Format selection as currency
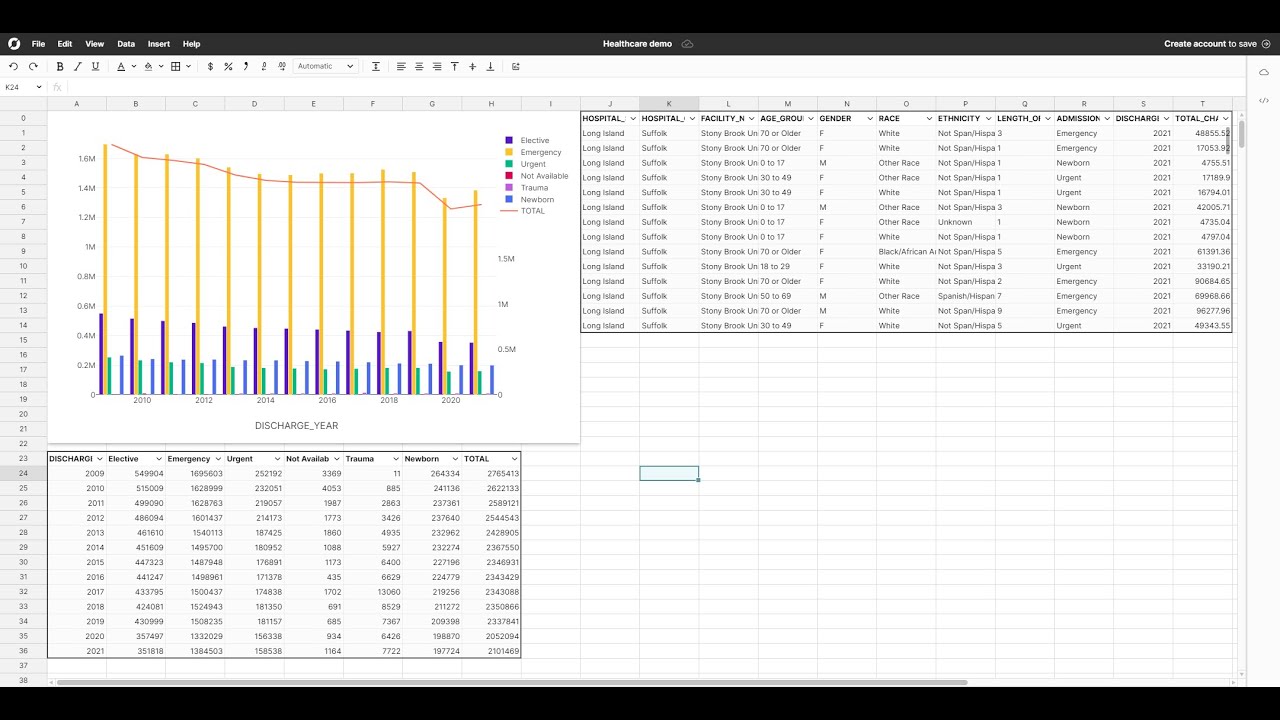 click(210, 66)
